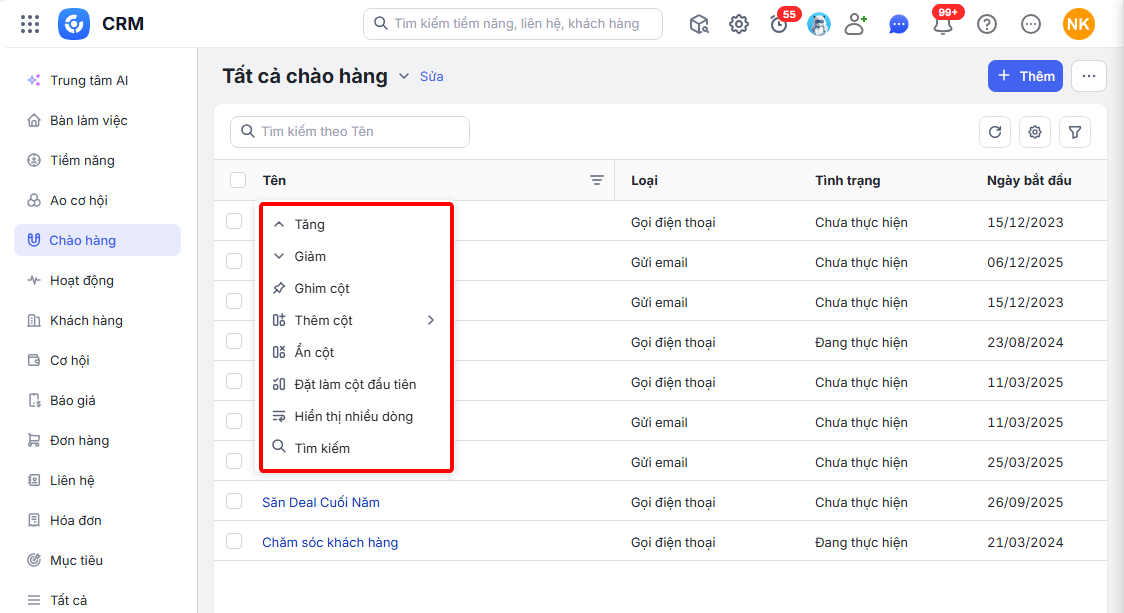Open the chat messages bubble icon
This screenshot has width=1124, height=613.
898,25
